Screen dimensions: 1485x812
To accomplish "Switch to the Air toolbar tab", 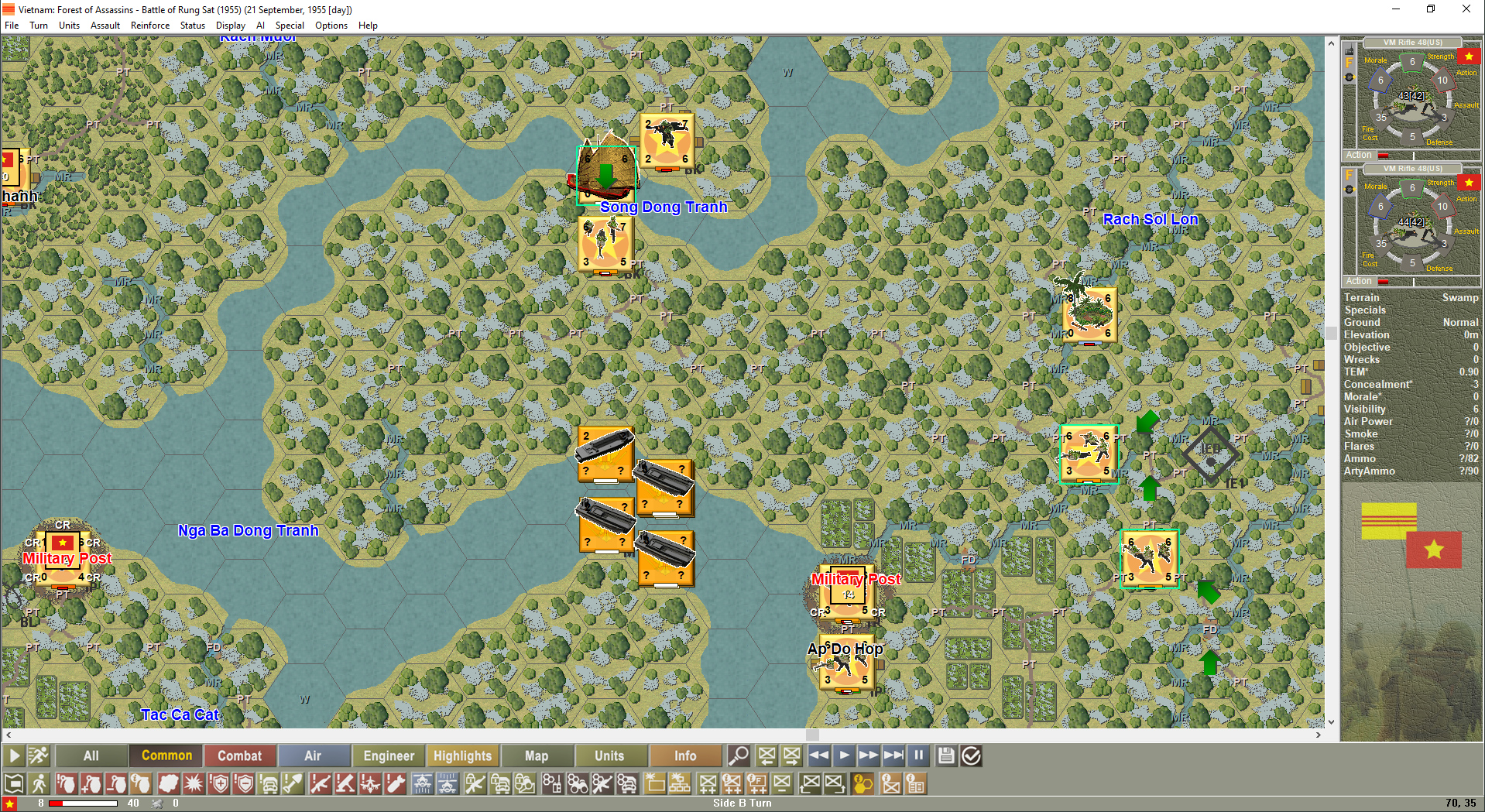I will pyautogui.click(x=313, y=755).
